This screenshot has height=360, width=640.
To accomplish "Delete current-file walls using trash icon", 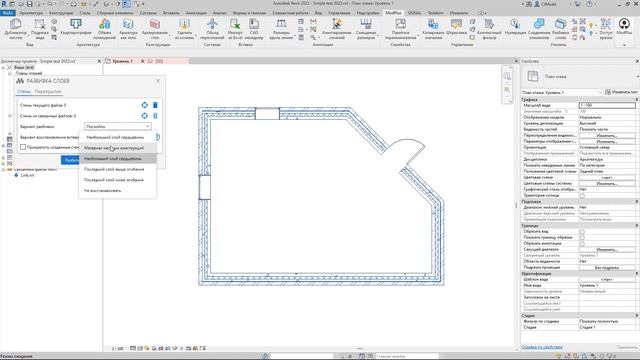I will 155,105.
